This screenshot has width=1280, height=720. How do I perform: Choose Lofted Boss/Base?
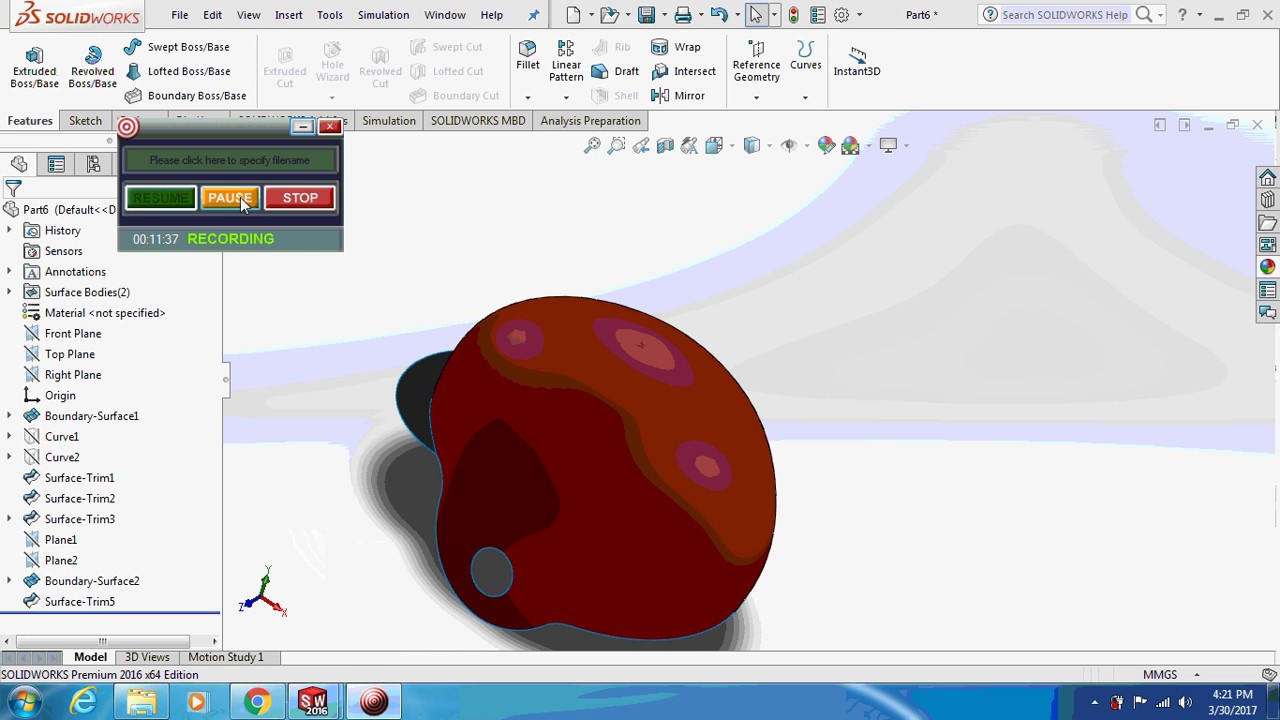tap(177, 71)
